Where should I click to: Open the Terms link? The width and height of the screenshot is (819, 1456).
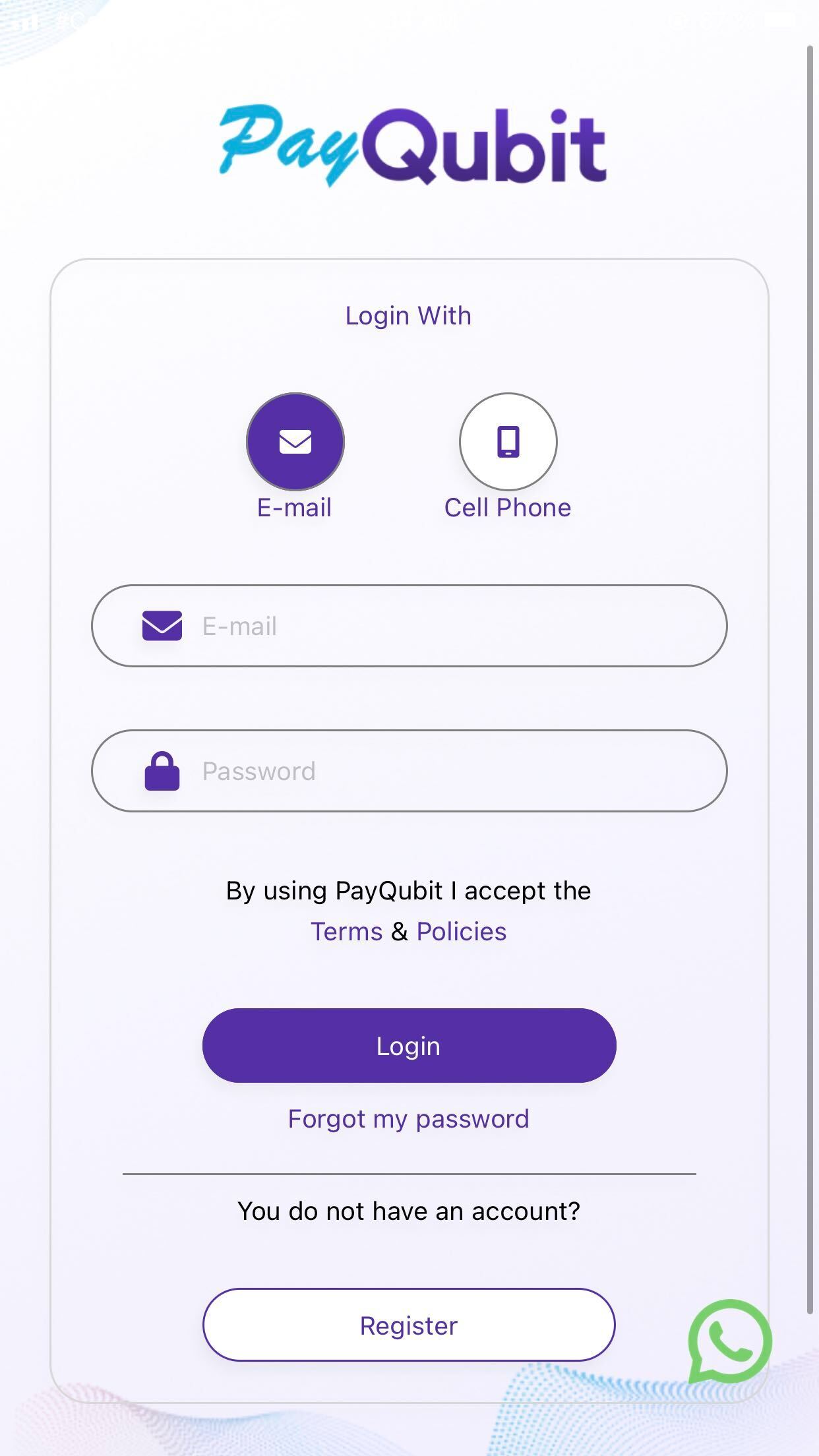pyautogui.click(x=347, y=932)
